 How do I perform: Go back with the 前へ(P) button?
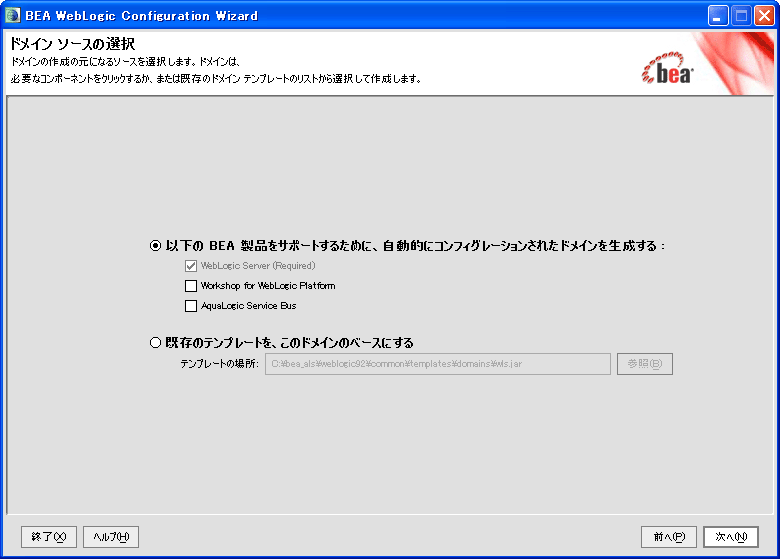pyautogui.click(x=669, y=537)
